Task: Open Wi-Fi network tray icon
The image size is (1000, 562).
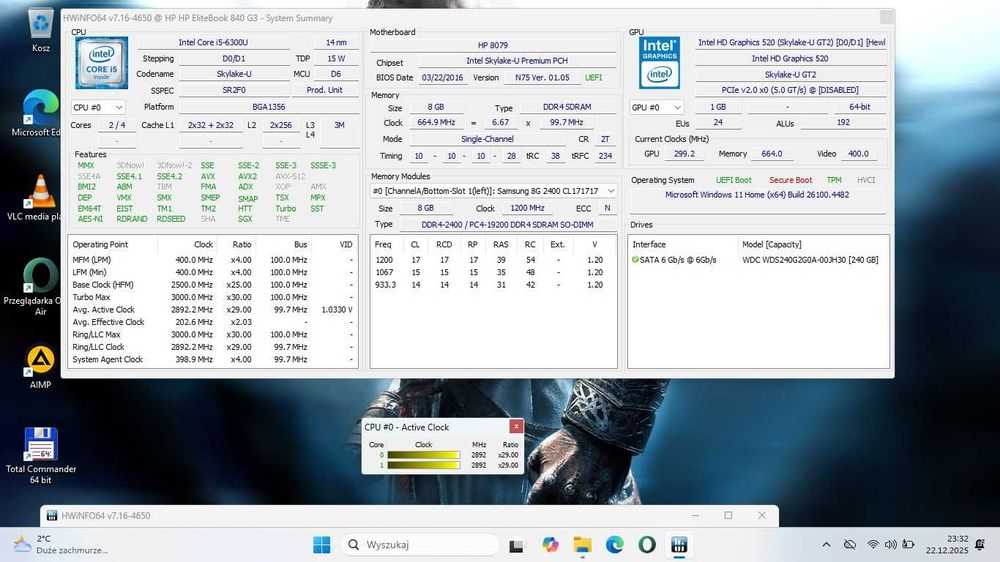Action: click(x=873, y=545)
